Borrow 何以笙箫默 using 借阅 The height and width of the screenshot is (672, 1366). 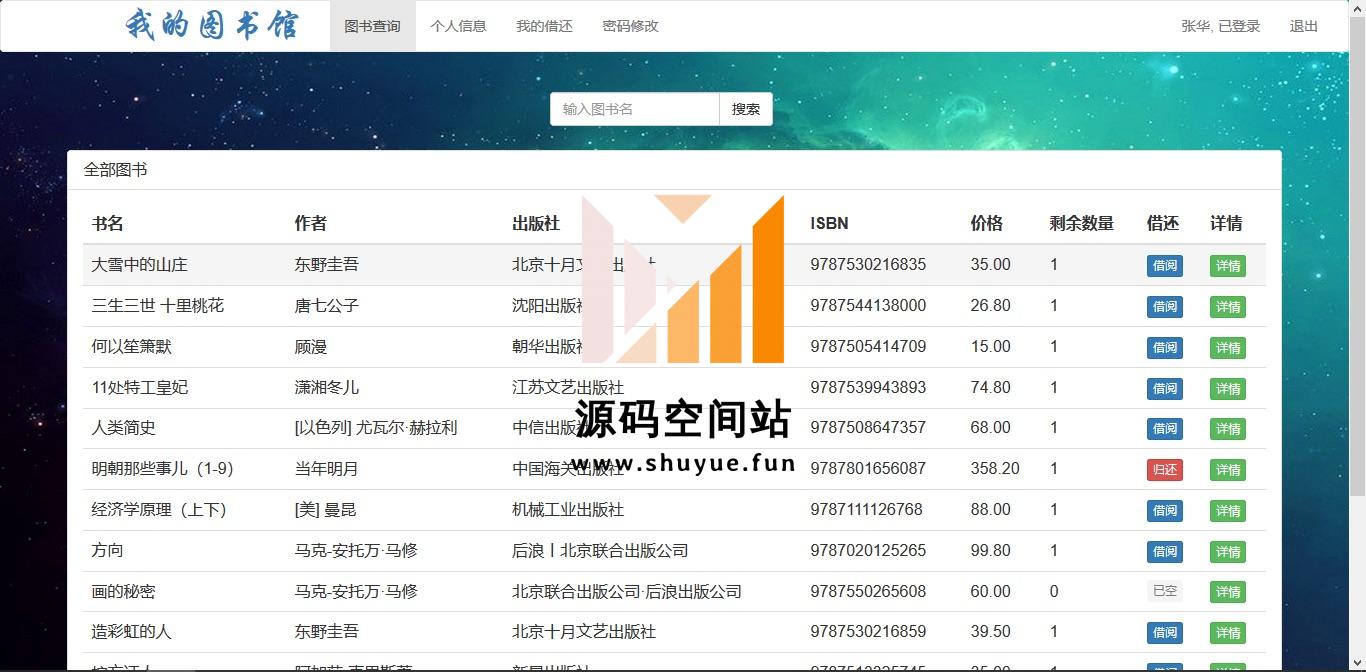coord(1164,348)
